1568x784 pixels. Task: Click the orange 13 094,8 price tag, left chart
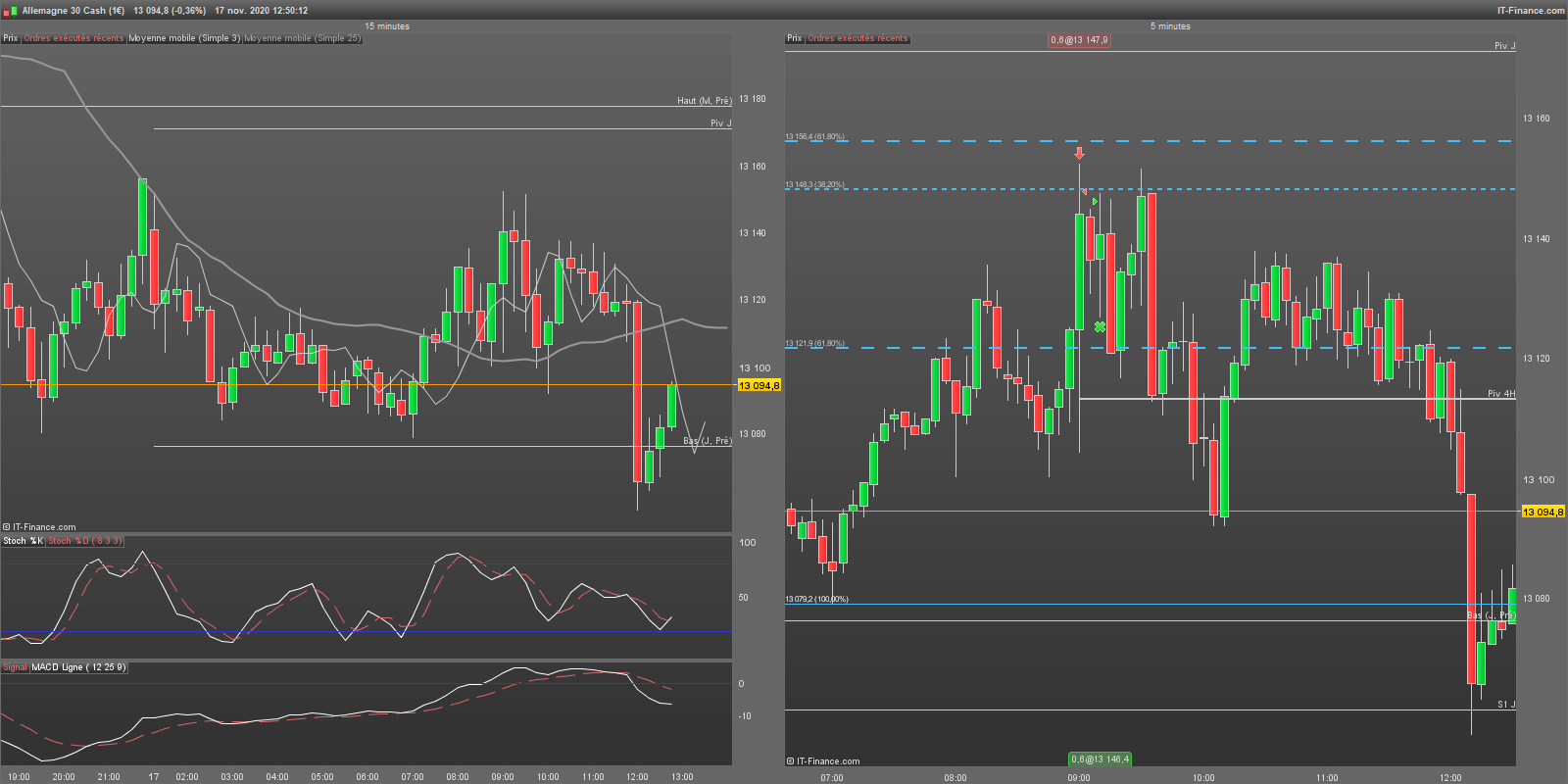pyautogui.click(x=759, y=386)
